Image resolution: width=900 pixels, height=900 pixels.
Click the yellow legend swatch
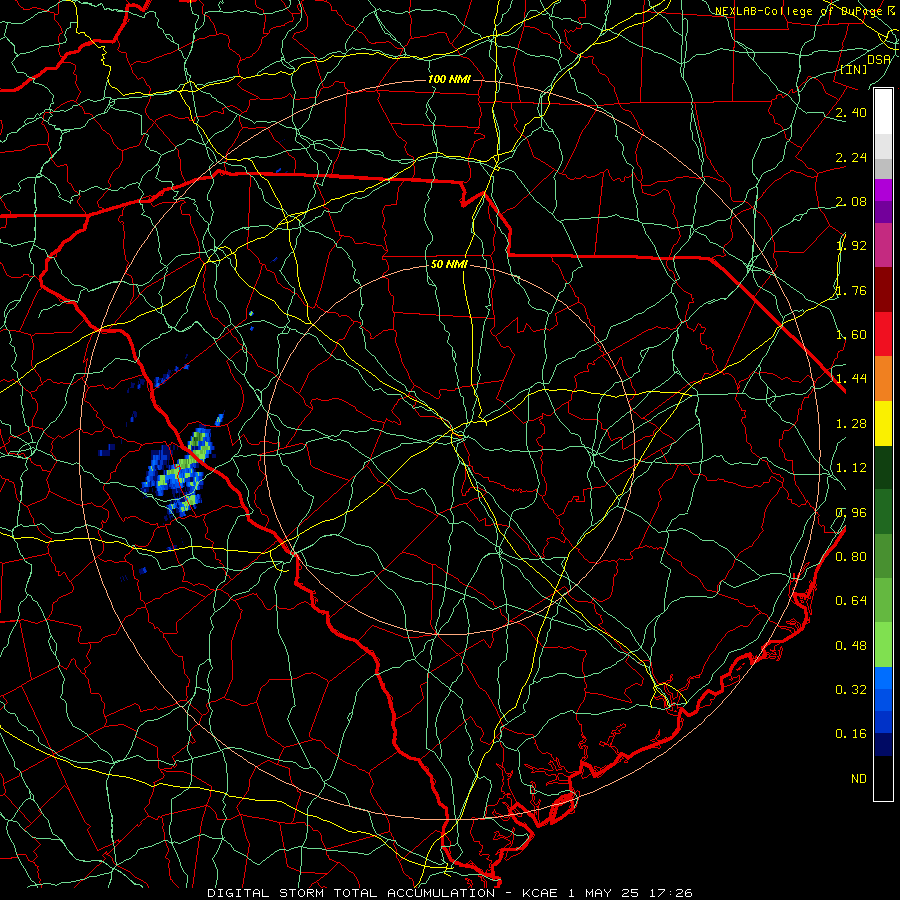pyautogui.click(x=883, y=423)
